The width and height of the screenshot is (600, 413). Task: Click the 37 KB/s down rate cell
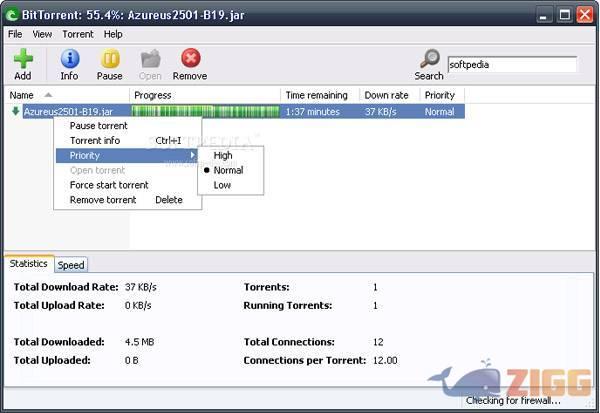[x=380, y=112]
